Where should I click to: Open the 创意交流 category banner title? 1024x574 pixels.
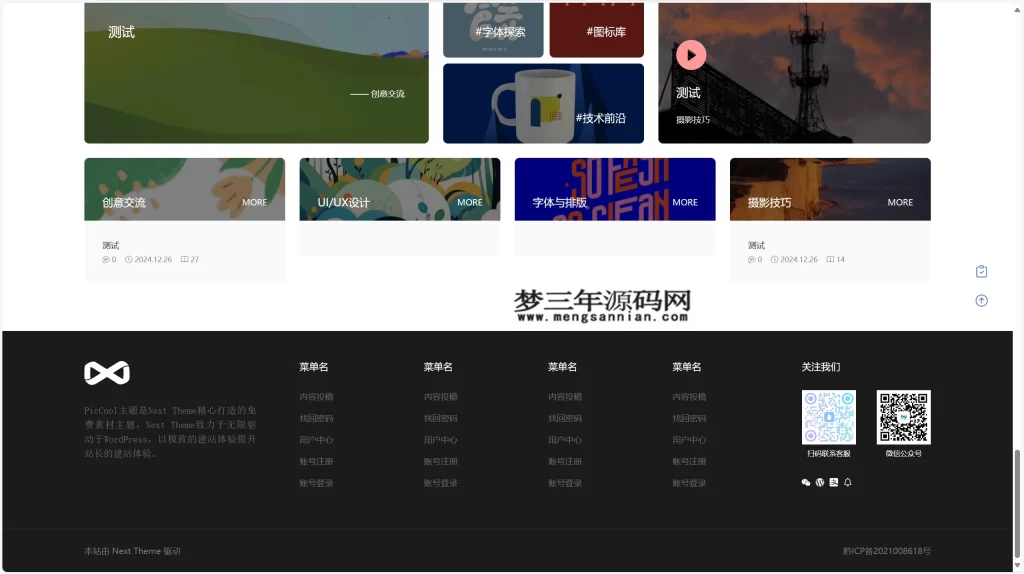[x=123, y=203]
